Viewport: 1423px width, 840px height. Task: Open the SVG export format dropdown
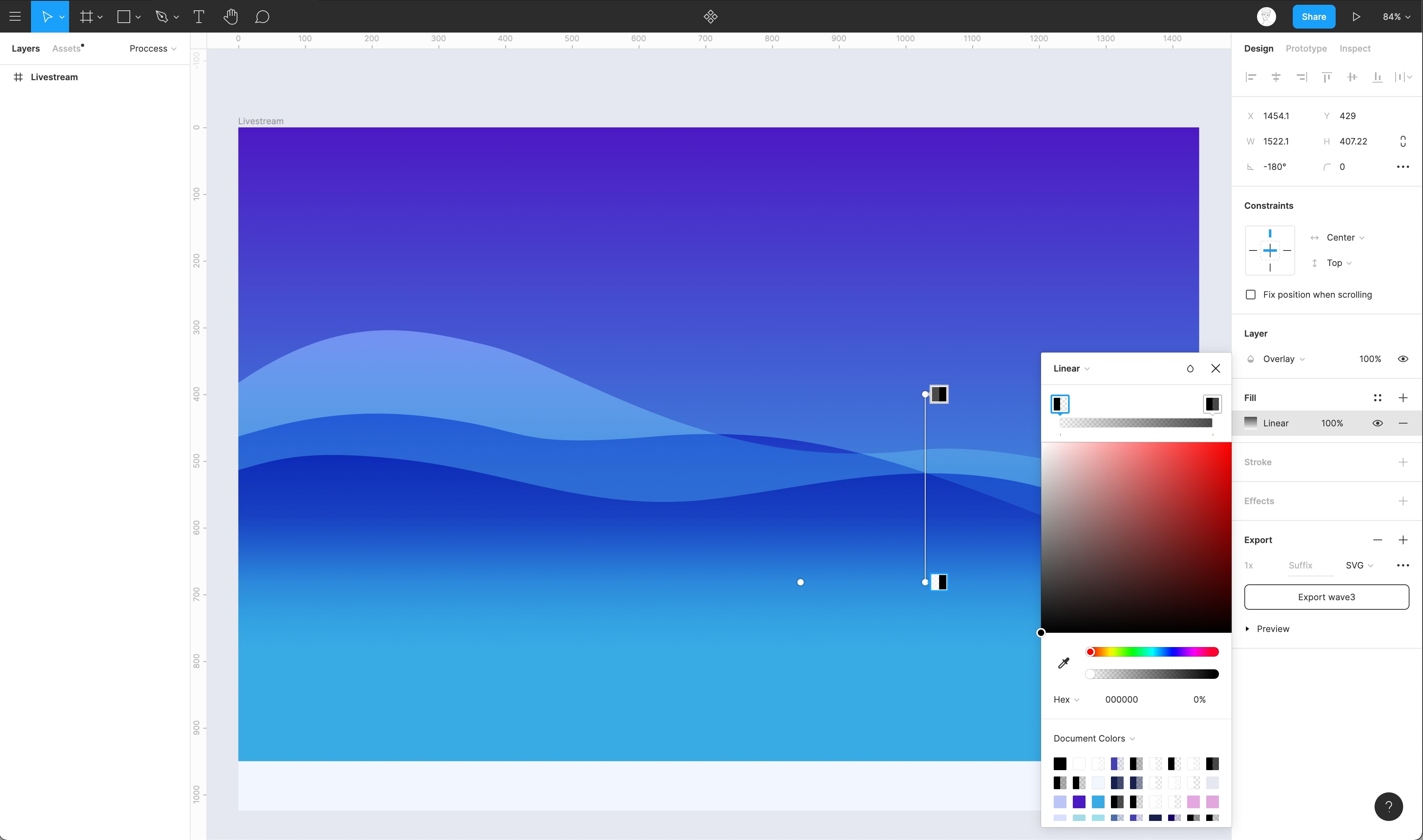pyautogui.click(x=1358, y=565)
